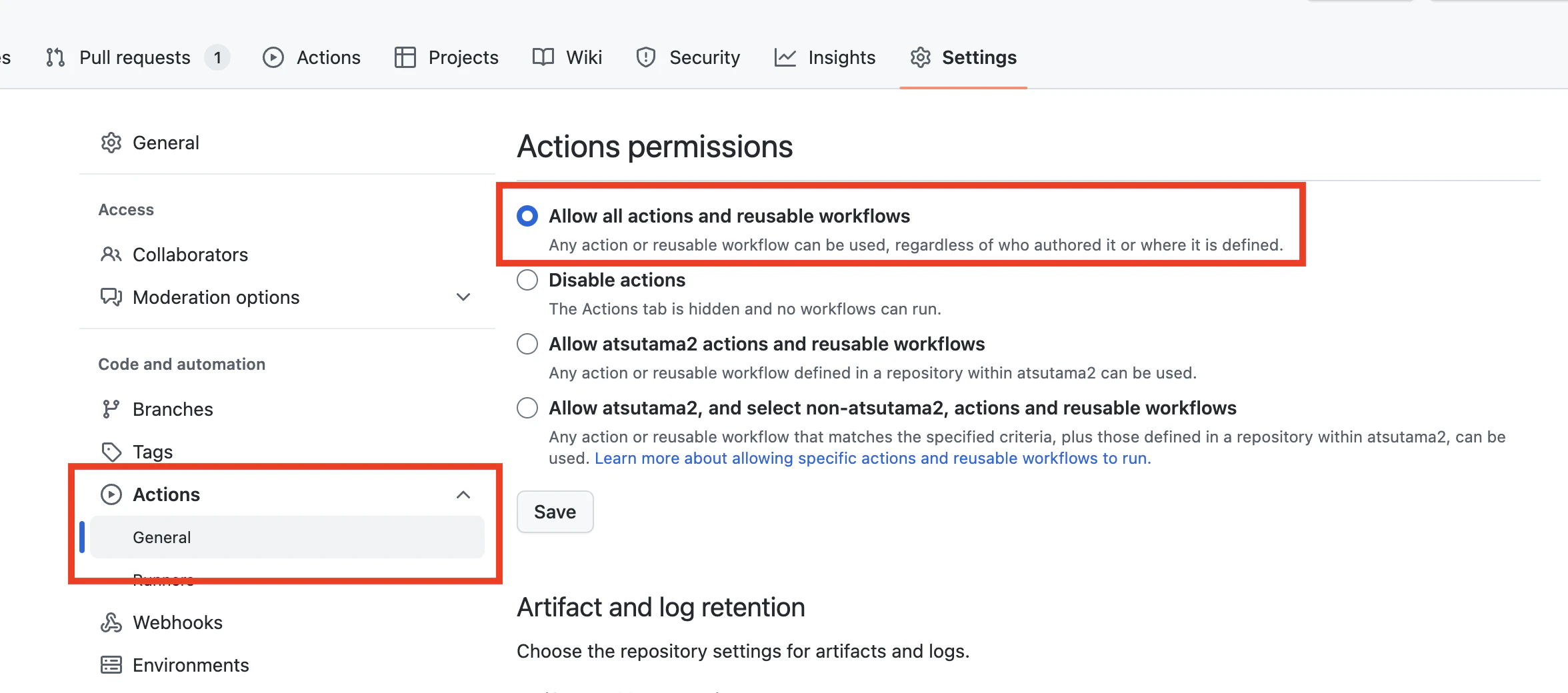Click the Insights graph icon
The width and height of the screenshot is (1568, 693).
785,57
